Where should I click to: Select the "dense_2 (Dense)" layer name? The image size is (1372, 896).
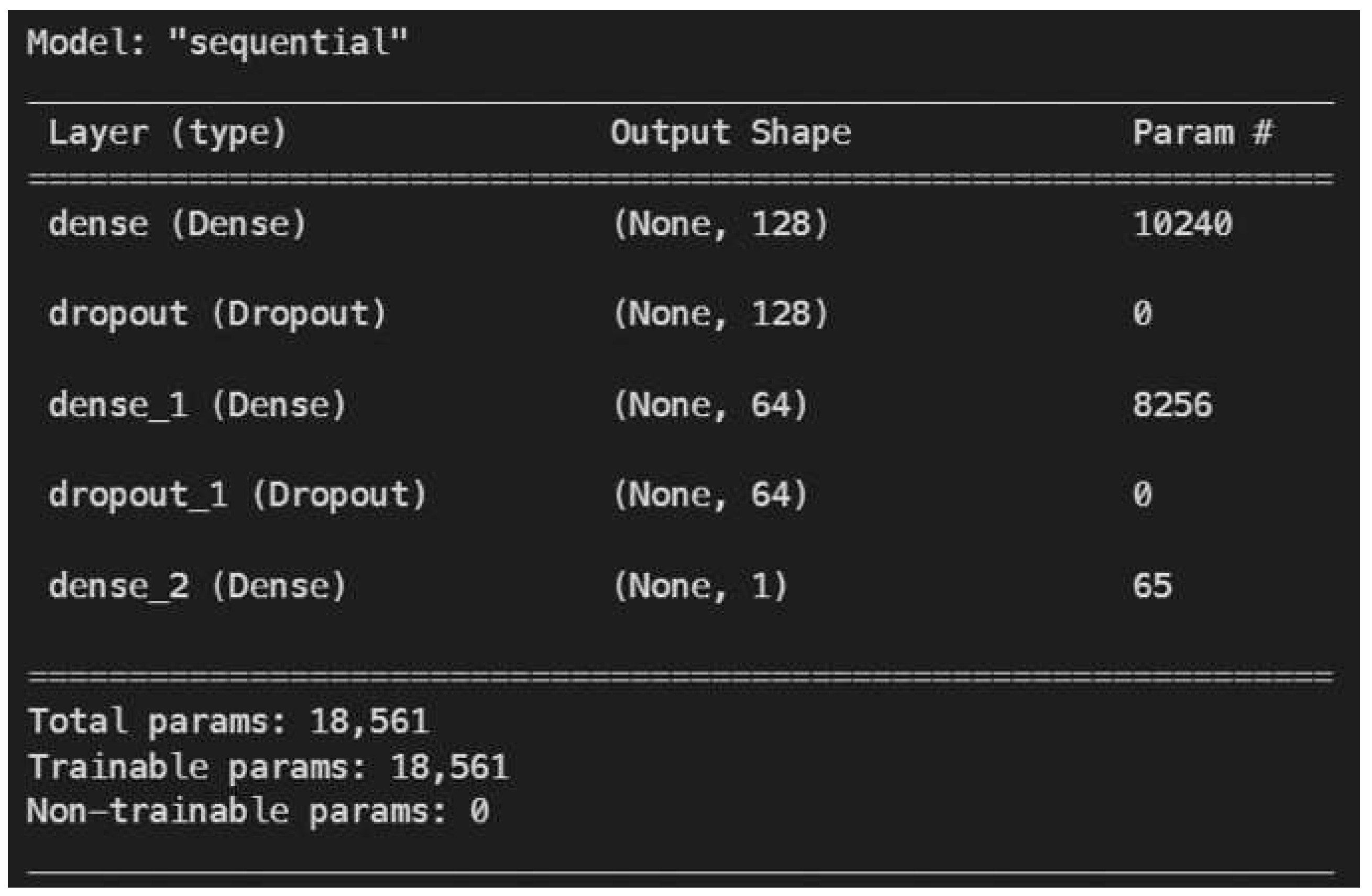click(197, 586)
